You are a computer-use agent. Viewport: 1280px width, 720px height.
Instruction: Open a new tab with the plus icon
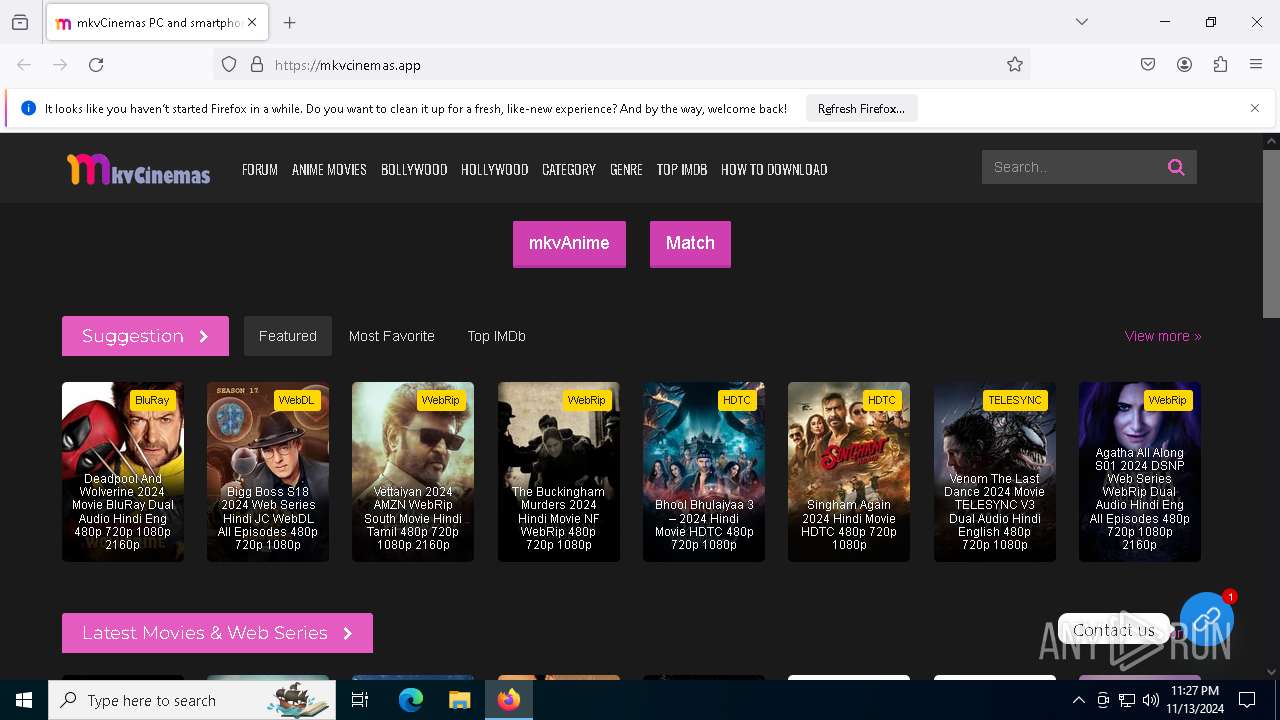(290, 22)
